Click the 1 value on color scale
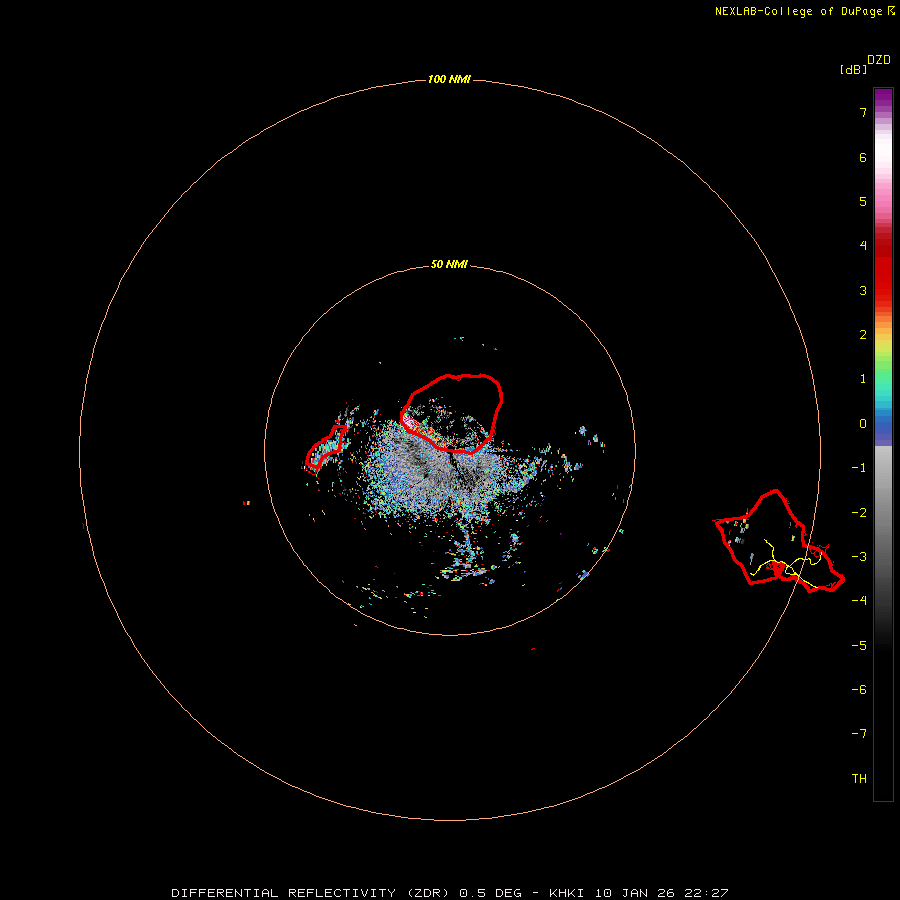This screenshot has height=900, width=900. point(863,379)
